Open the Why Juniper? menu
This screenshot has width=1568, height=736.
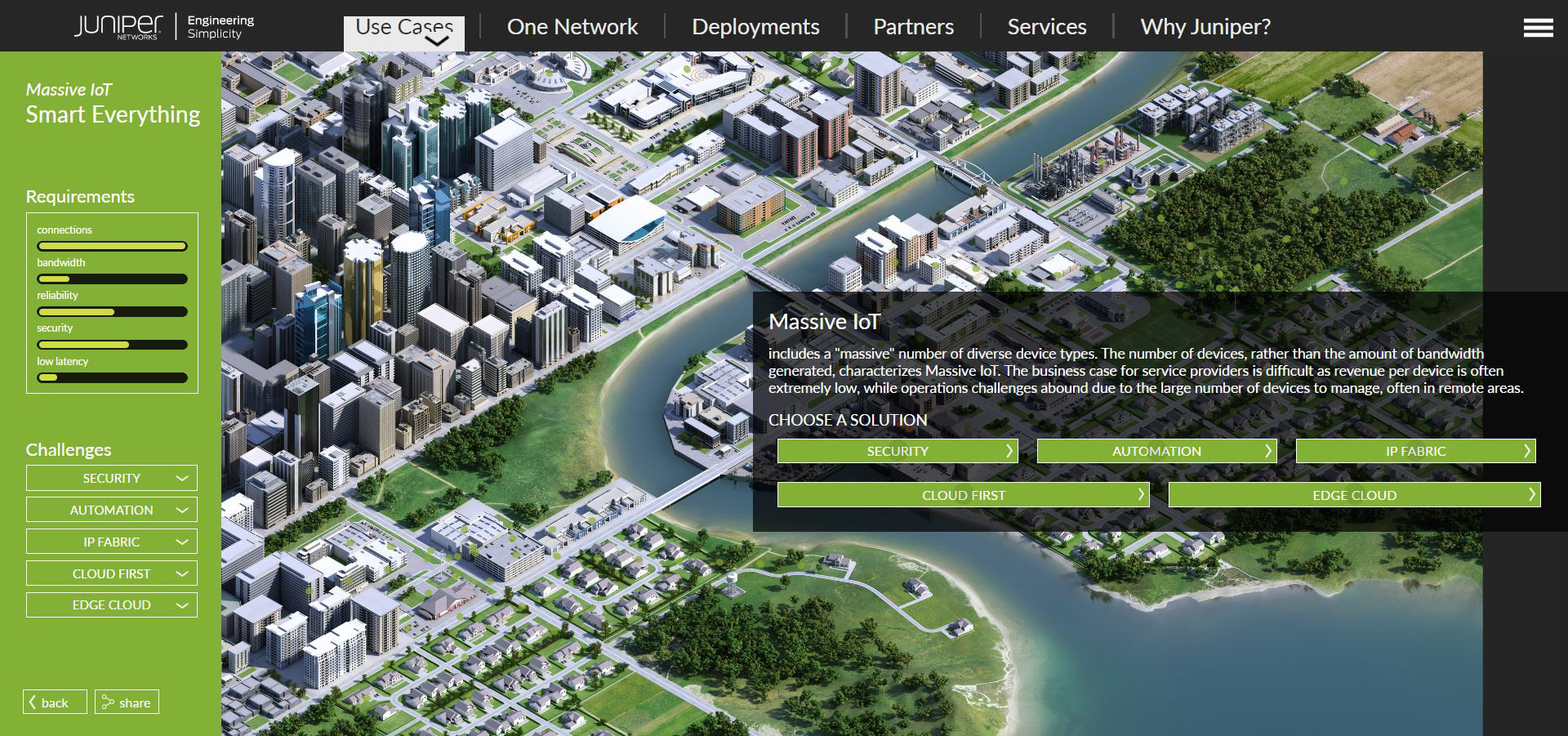point(1205,26)
